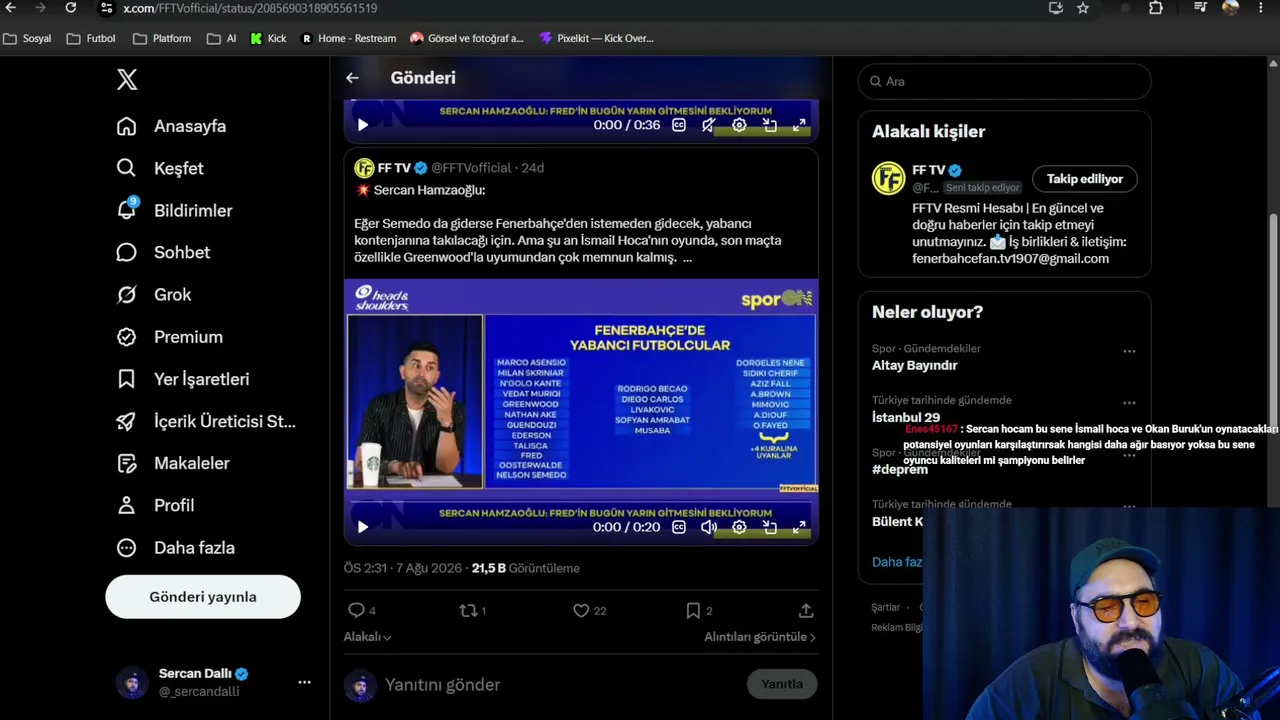Screen dimensions: 1280x720
Task: Open the Kick bookmark
Action: pyautogui.click(x=268, y=39)
